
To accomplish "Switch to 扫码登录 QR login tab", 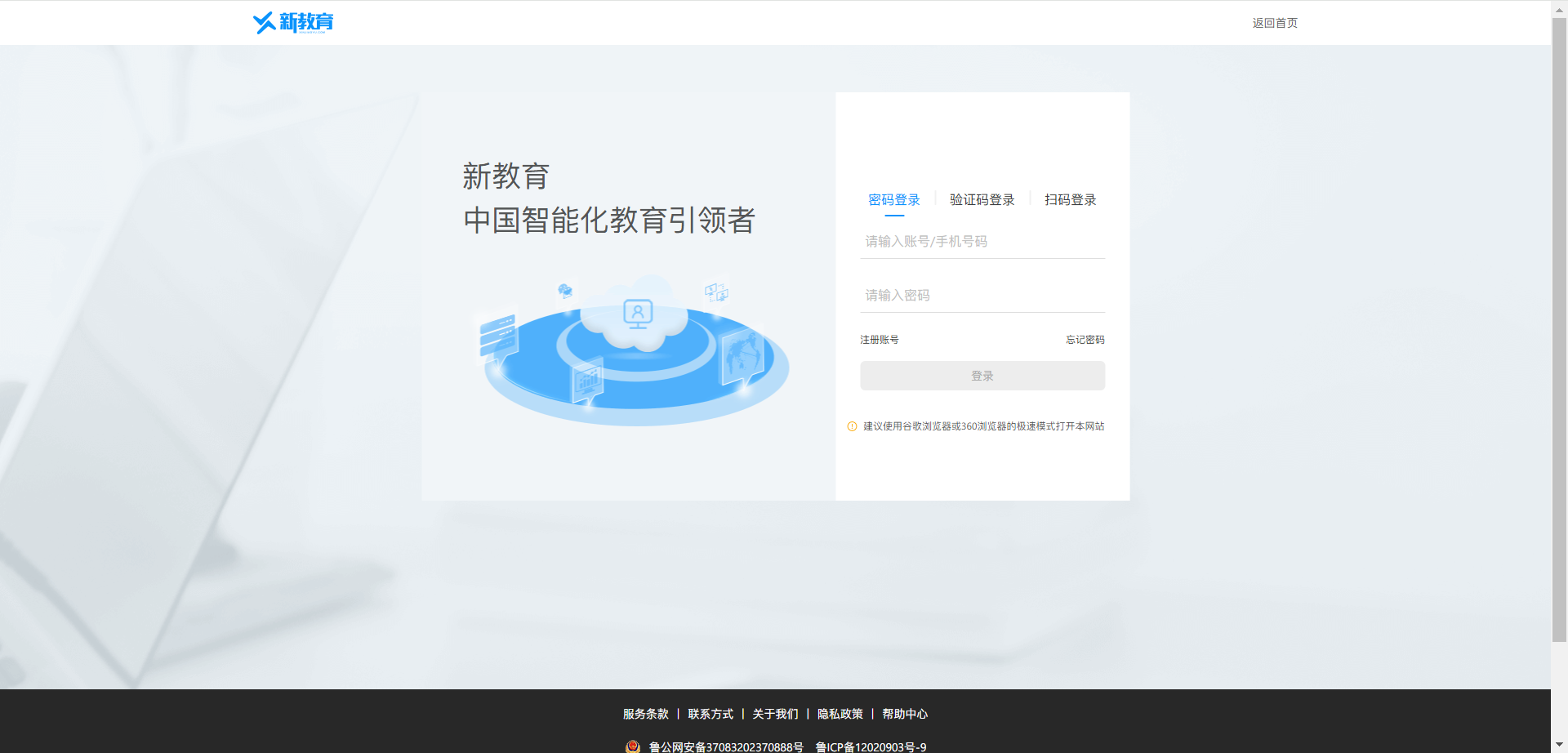I will tap(1070, 200).
